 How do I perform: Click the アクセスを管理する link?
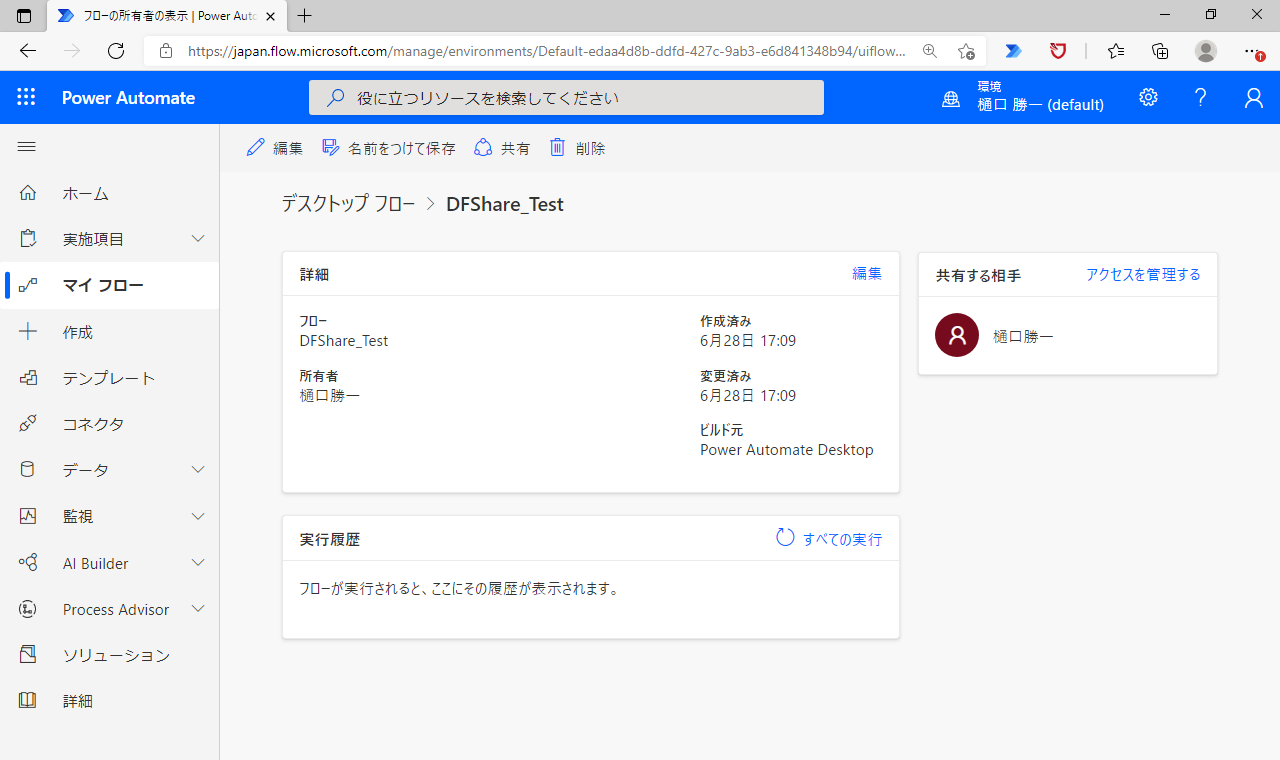(1143, 274)
